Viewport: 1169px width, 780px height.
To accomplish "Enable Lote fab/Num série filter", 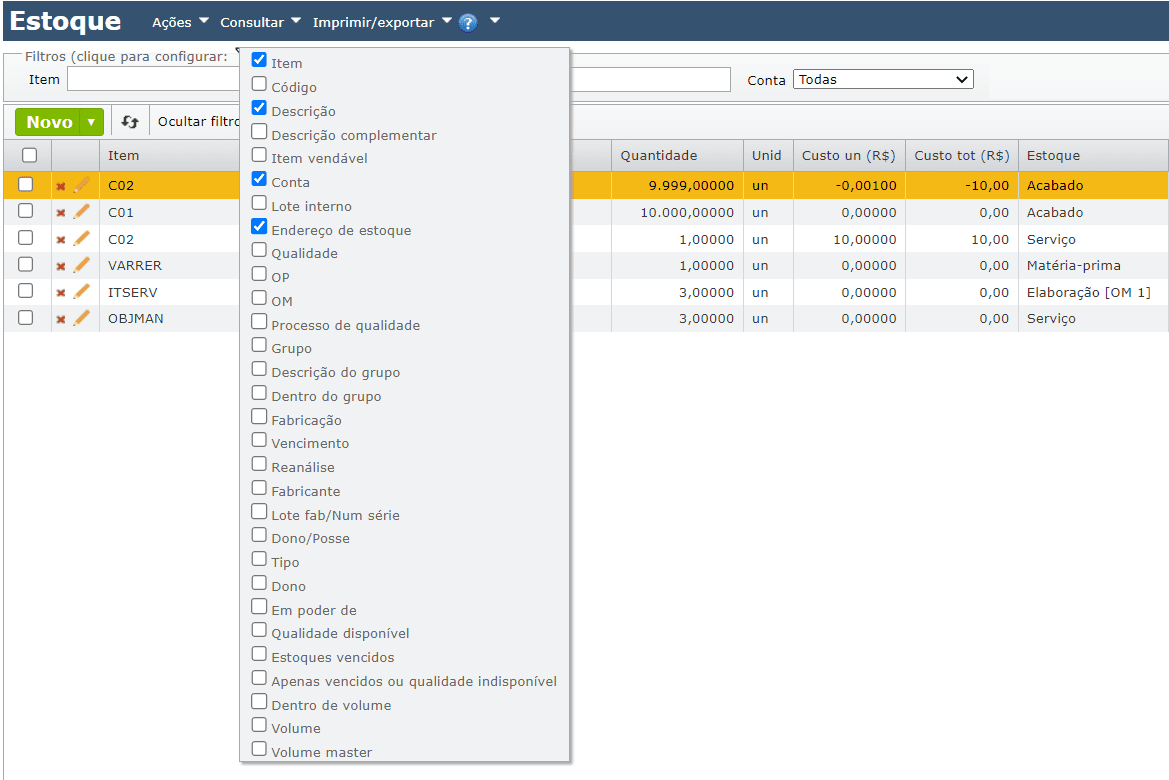I will (259, 511).
